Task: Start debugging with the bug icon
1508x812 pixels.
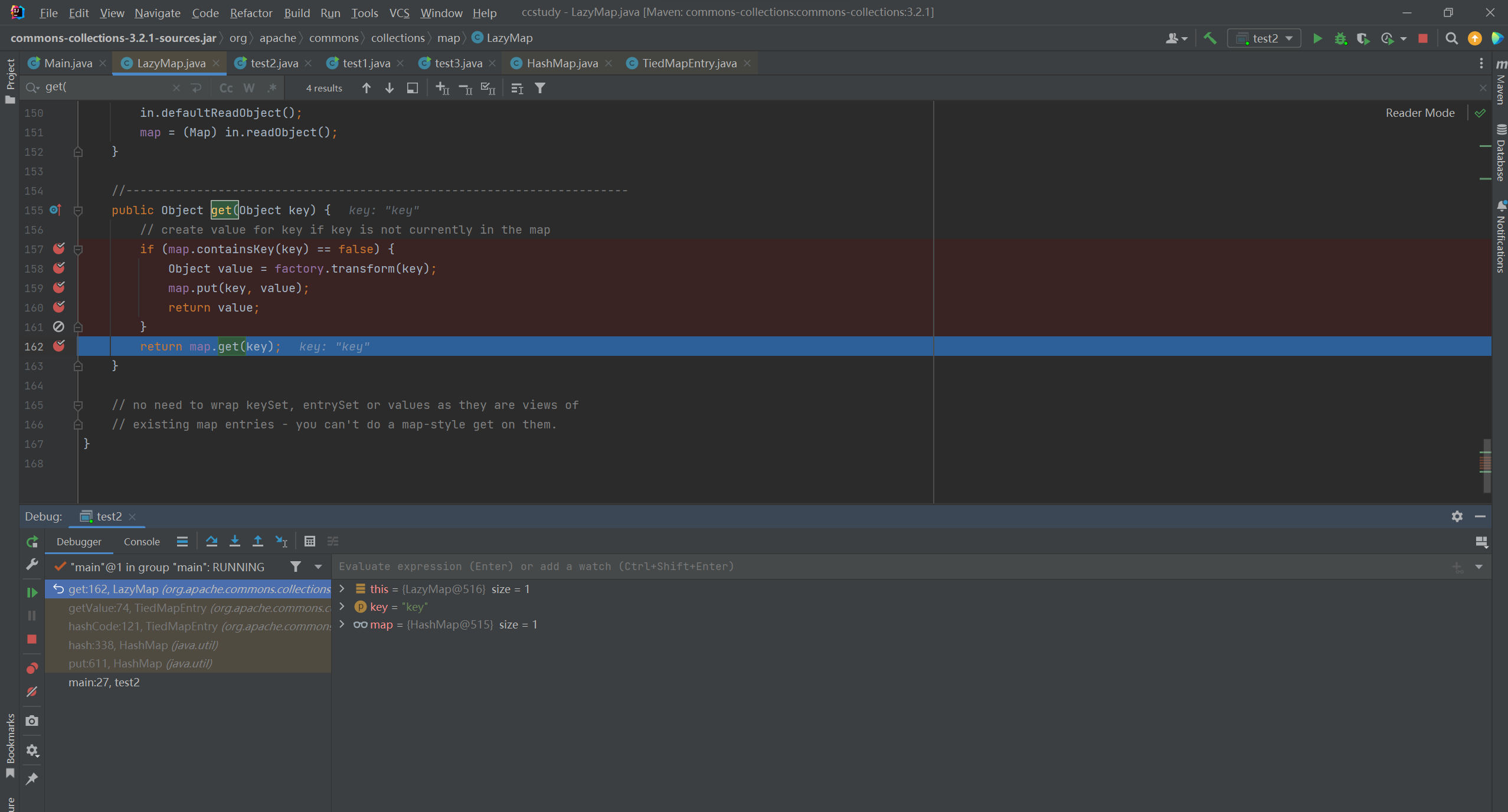Action: [1340, 38]
